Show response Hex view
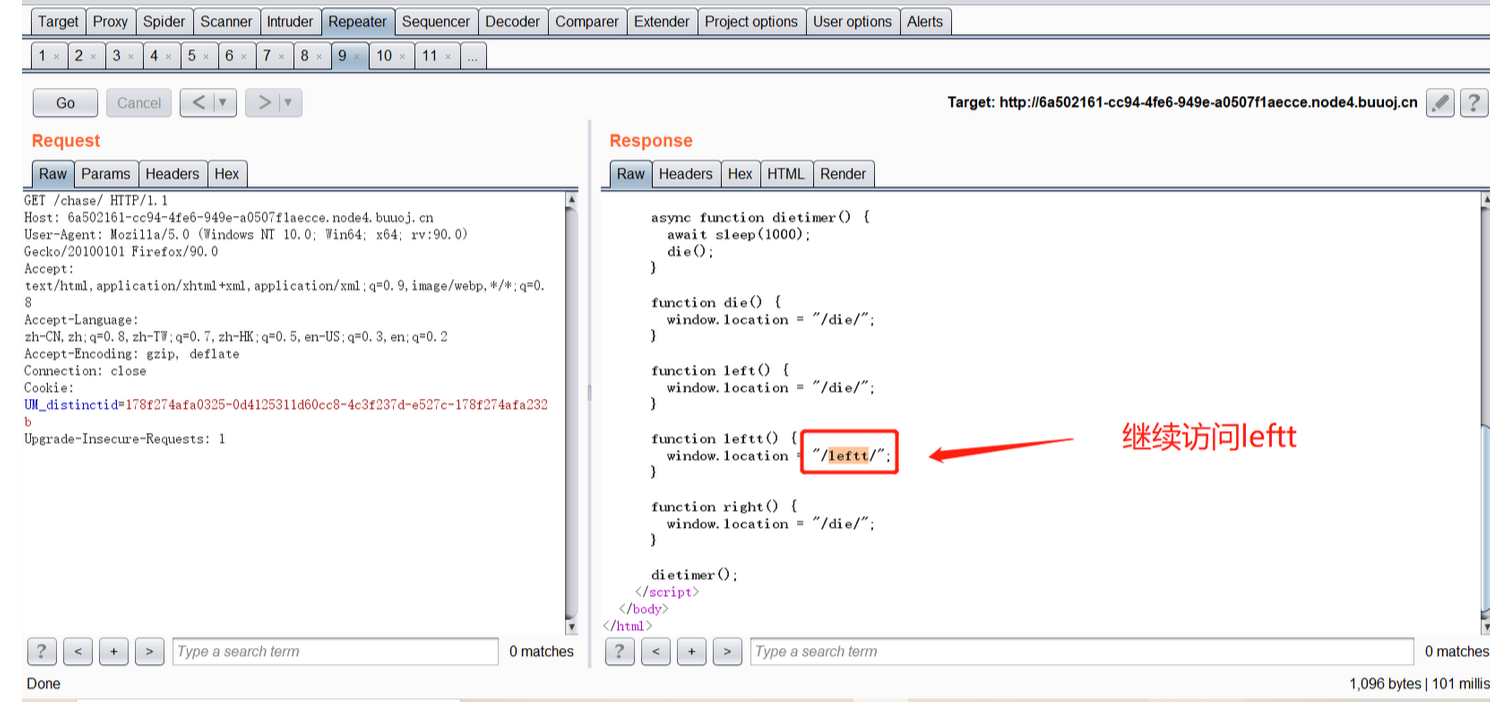Viewport: 1490px width, 702px height. click(x=740, y=173)
